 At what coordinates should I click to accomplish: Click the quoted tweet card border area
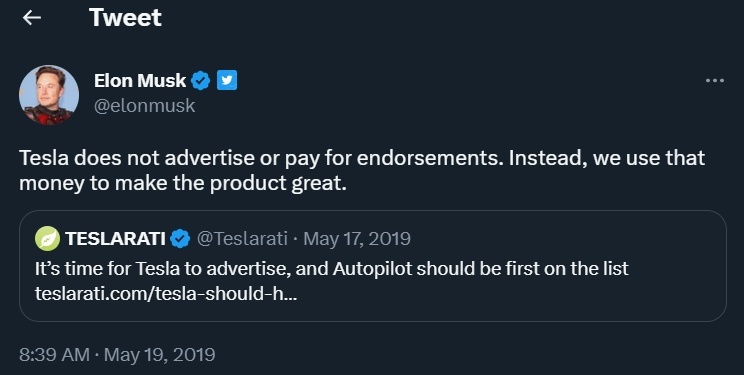pyautogui.click(x=372, y=266)
